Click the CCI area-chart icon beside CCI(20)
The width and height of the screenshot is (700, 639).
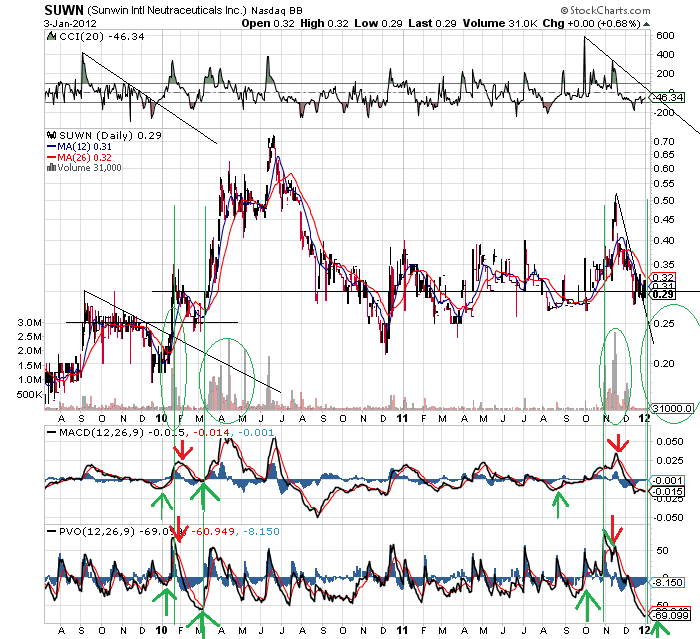click(x=51, y=36)
